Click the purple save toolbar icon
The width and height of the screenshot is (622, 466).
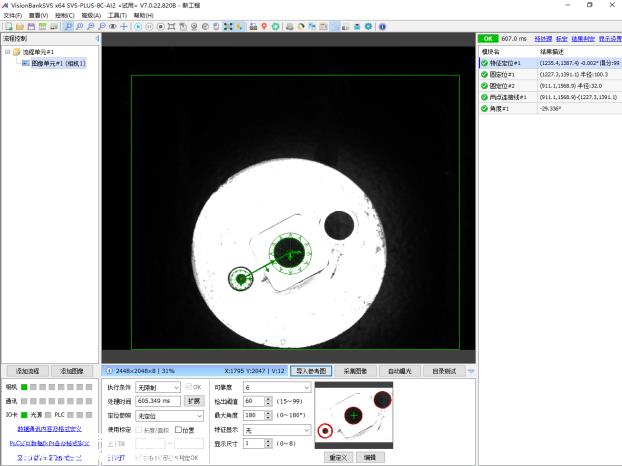click(x=31, y=27)
